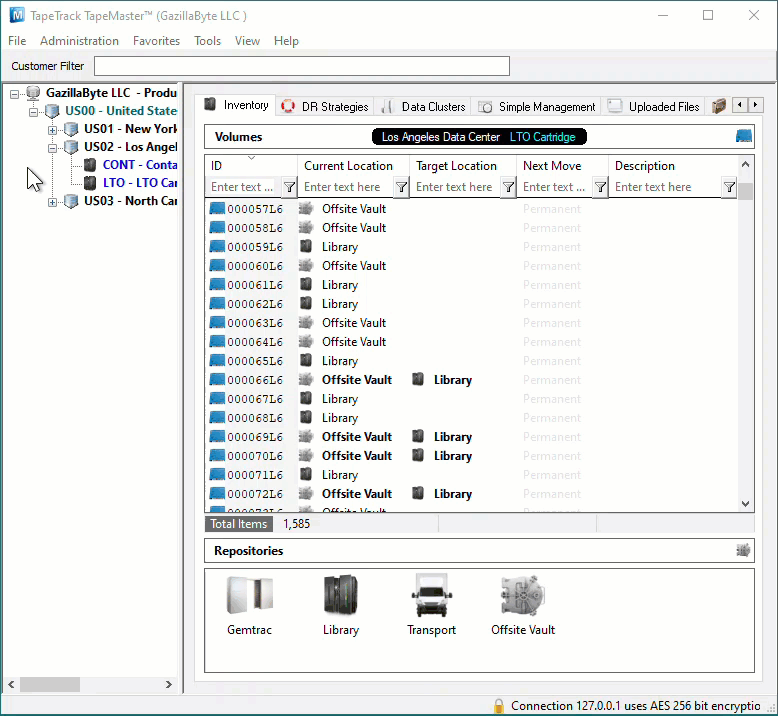Click the padlock icon in status bar

pos(499,706)
